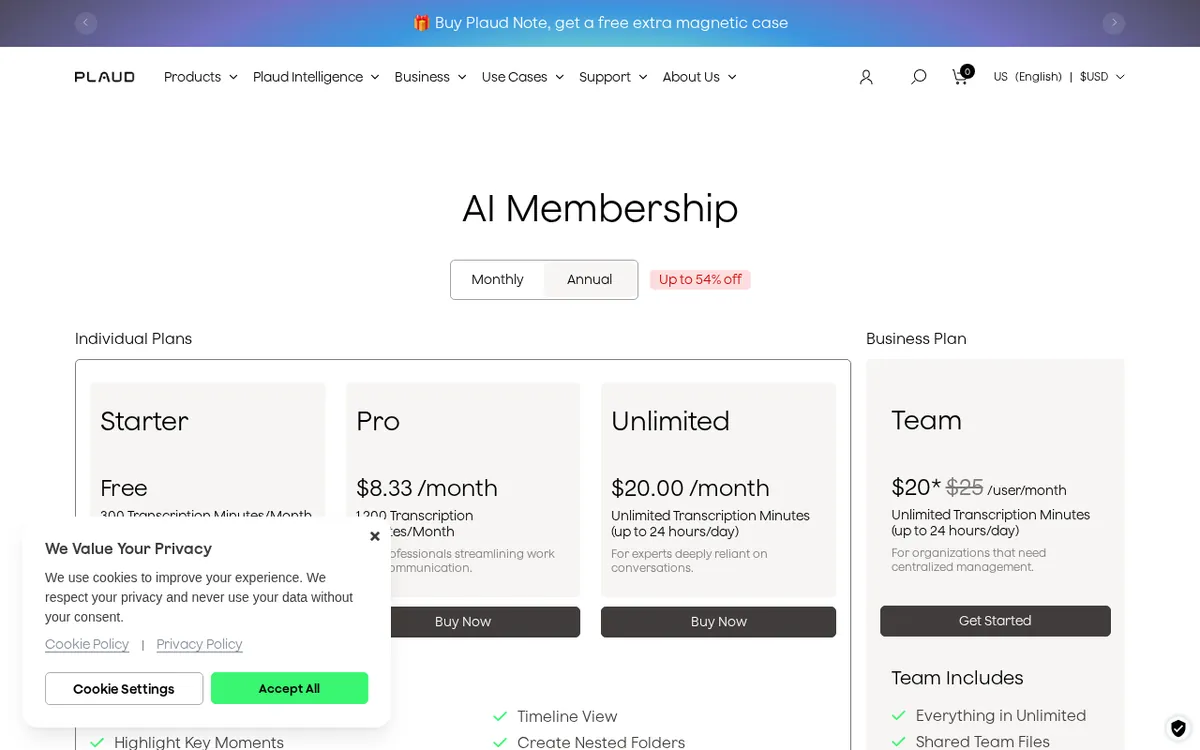Click the PLAUD logo

(104, 77)
